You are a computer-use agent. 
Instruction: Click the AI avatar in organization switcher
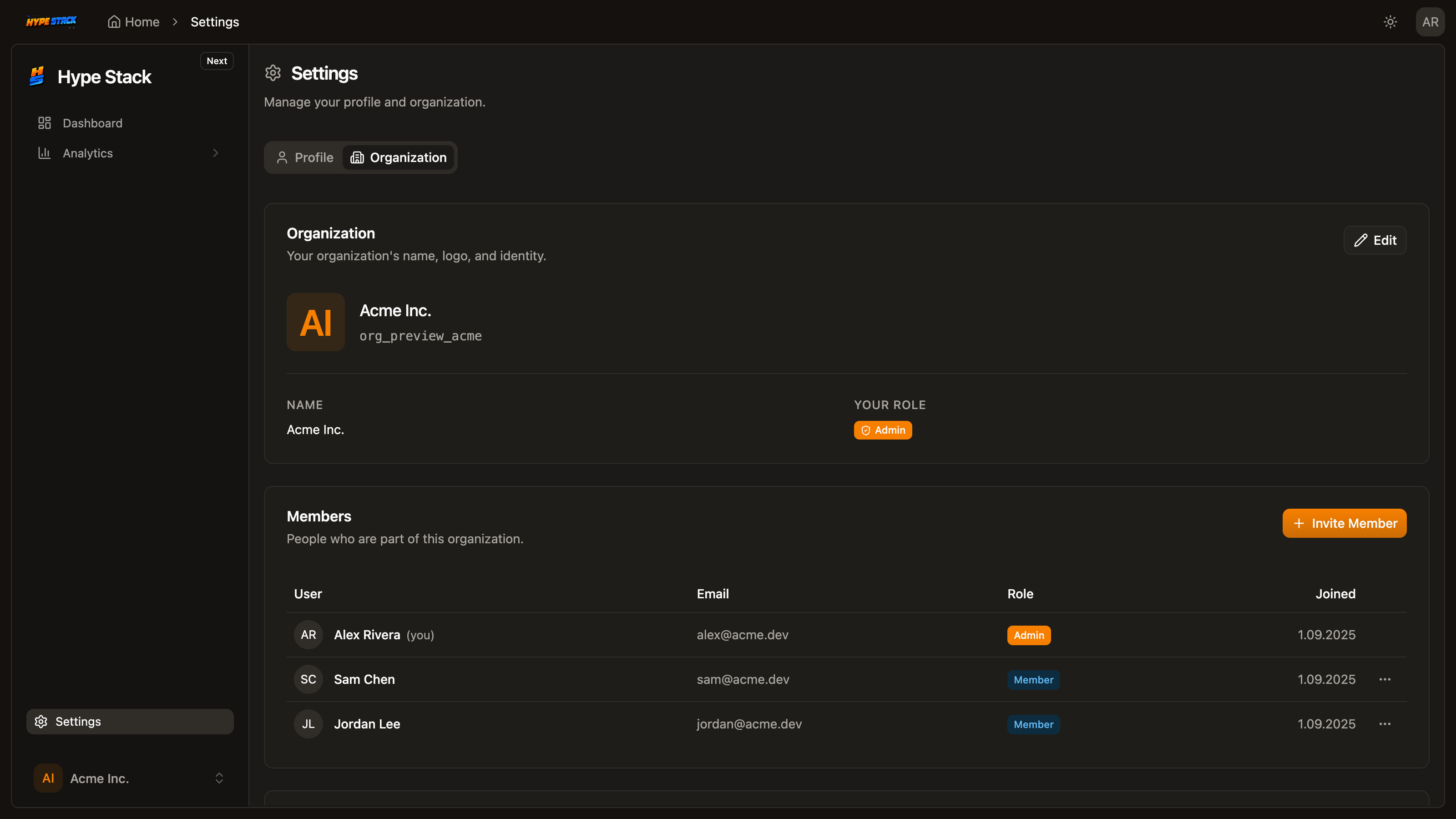tap(48, 779)
